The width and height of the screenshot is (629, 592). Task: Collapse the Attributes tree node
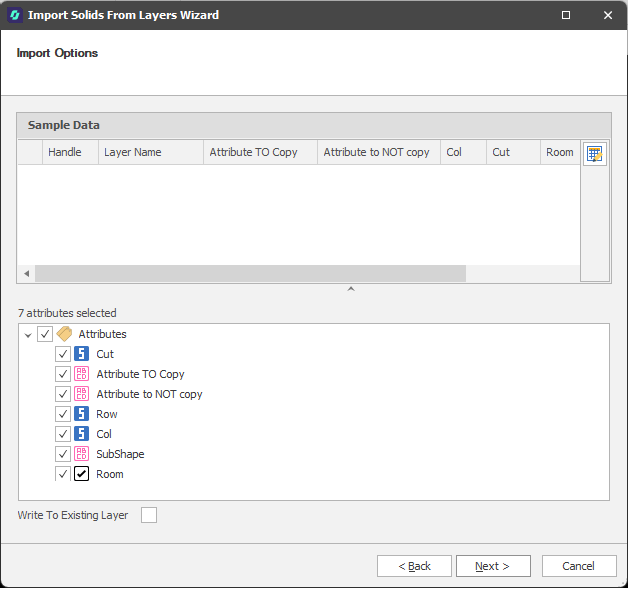[x=28, y=334]
